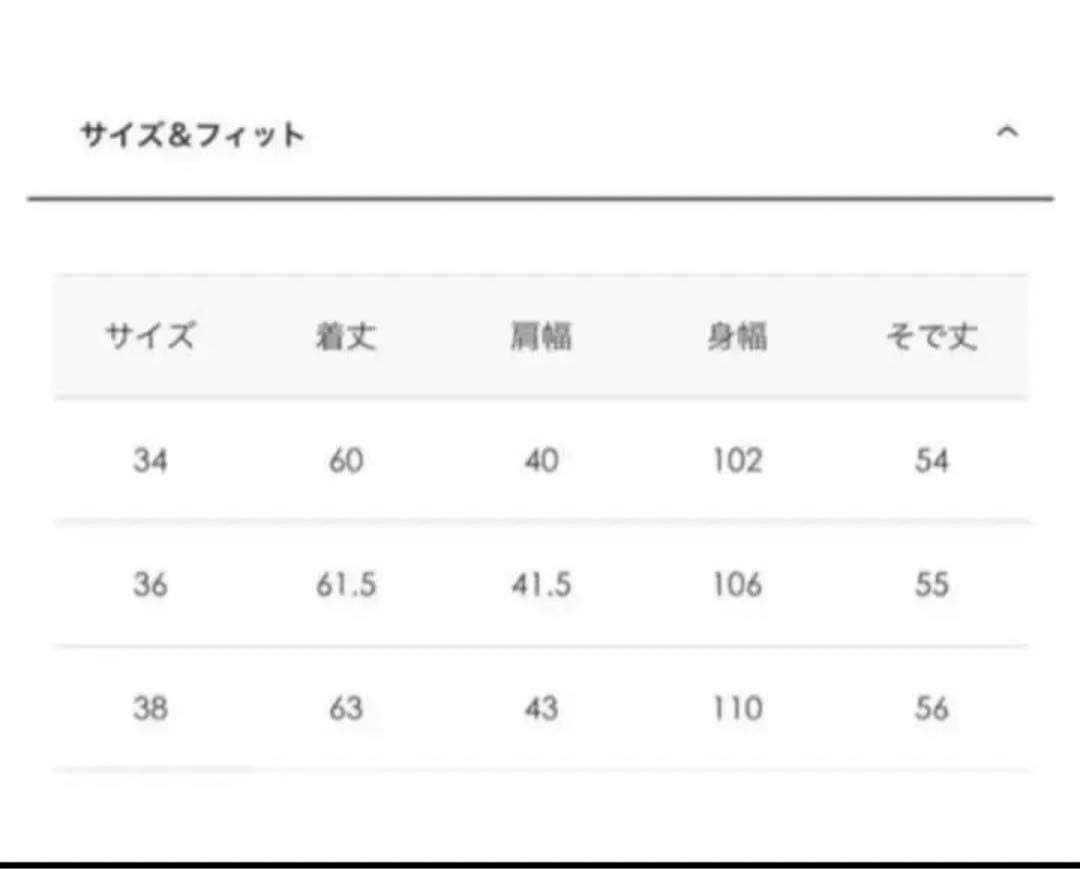
Task: Click the 身幅 value 110 for size 38
Action: (737, 709)
